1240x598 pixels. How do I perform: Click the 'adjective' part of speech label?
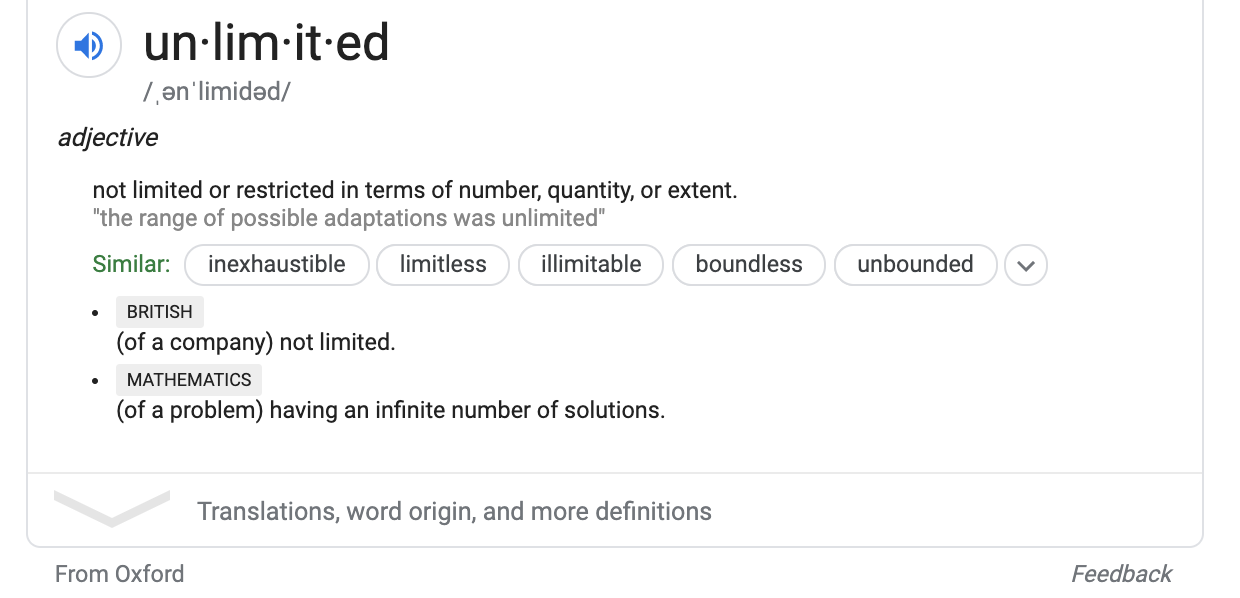click(108, 137)
